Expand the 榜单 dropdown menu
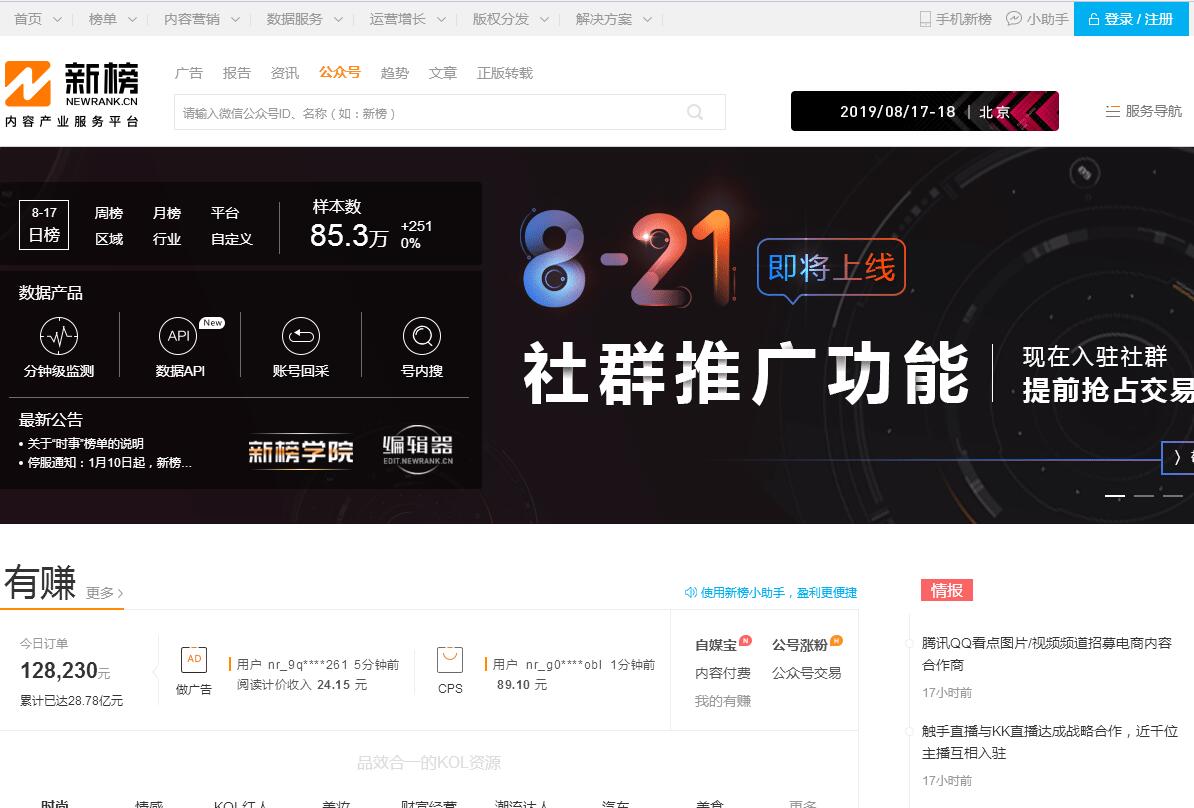This screenshot has height=808, width=1194. 112,19
